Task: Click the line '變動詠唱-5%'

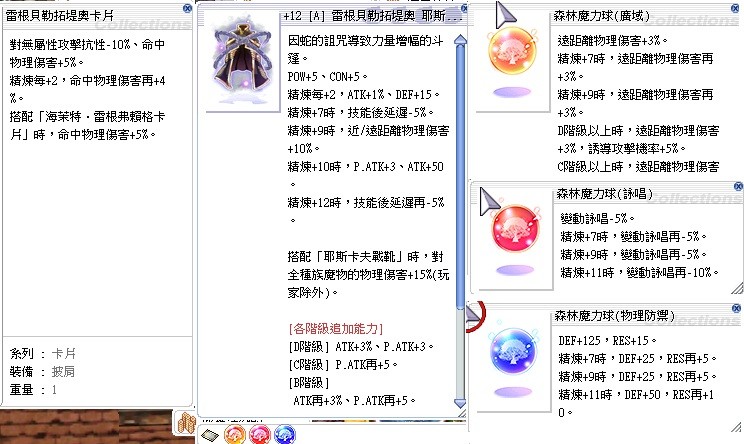Action: (x=598, y=219)
